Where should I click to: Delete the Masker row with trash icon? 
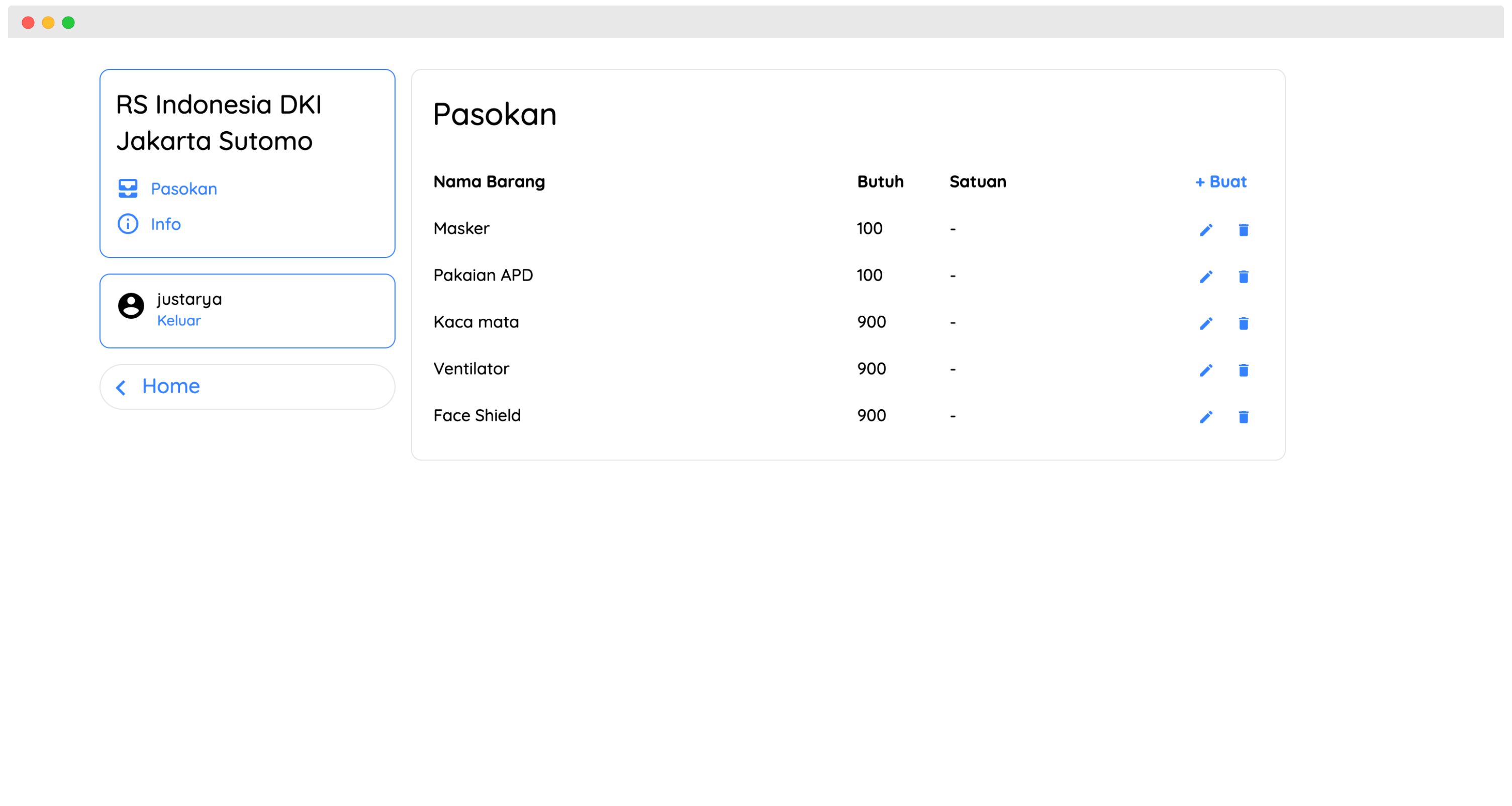(x=1243, y=229)
